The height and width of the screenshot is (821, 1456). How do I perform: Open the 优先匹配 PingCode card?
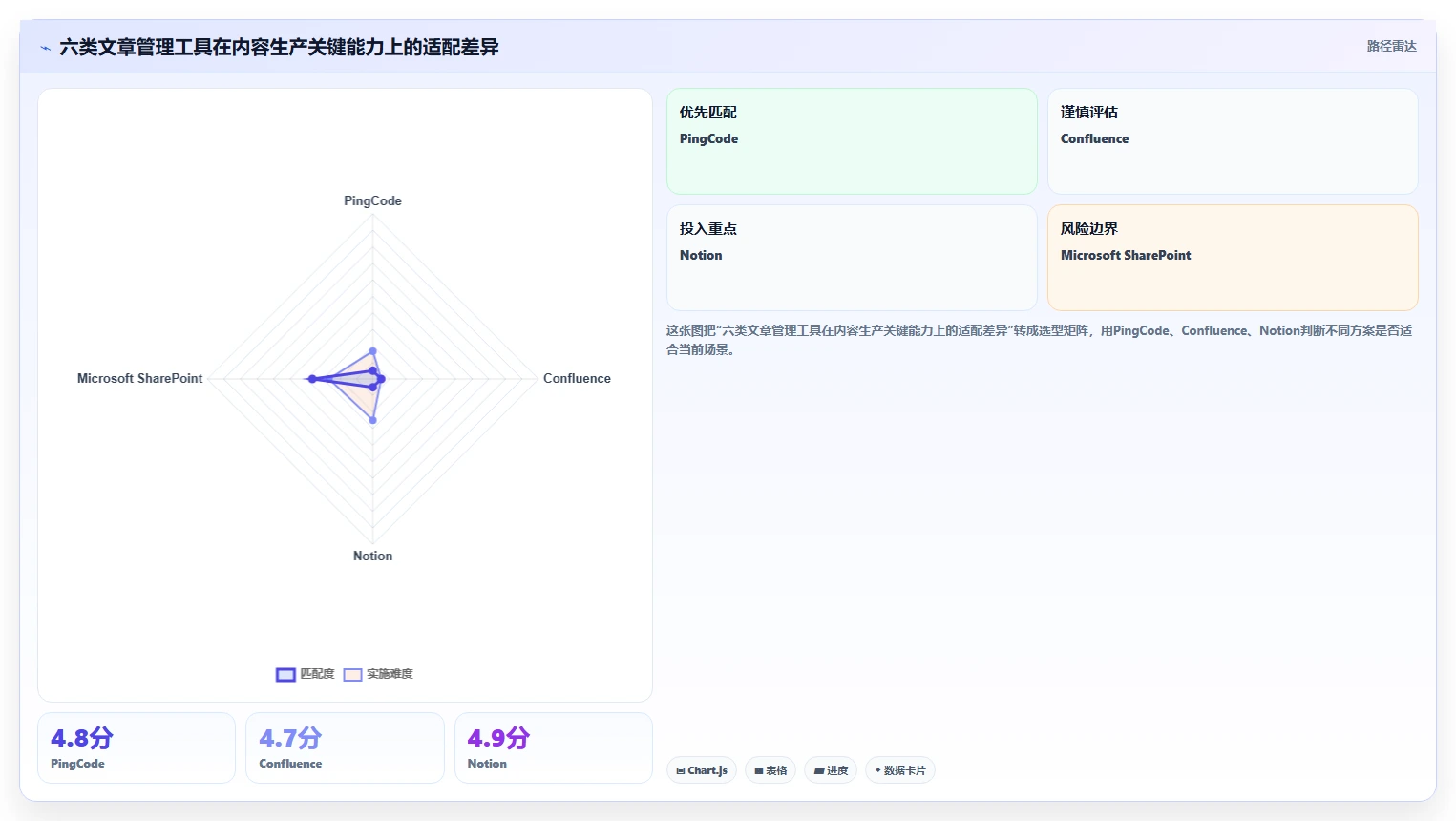[852, 141]
